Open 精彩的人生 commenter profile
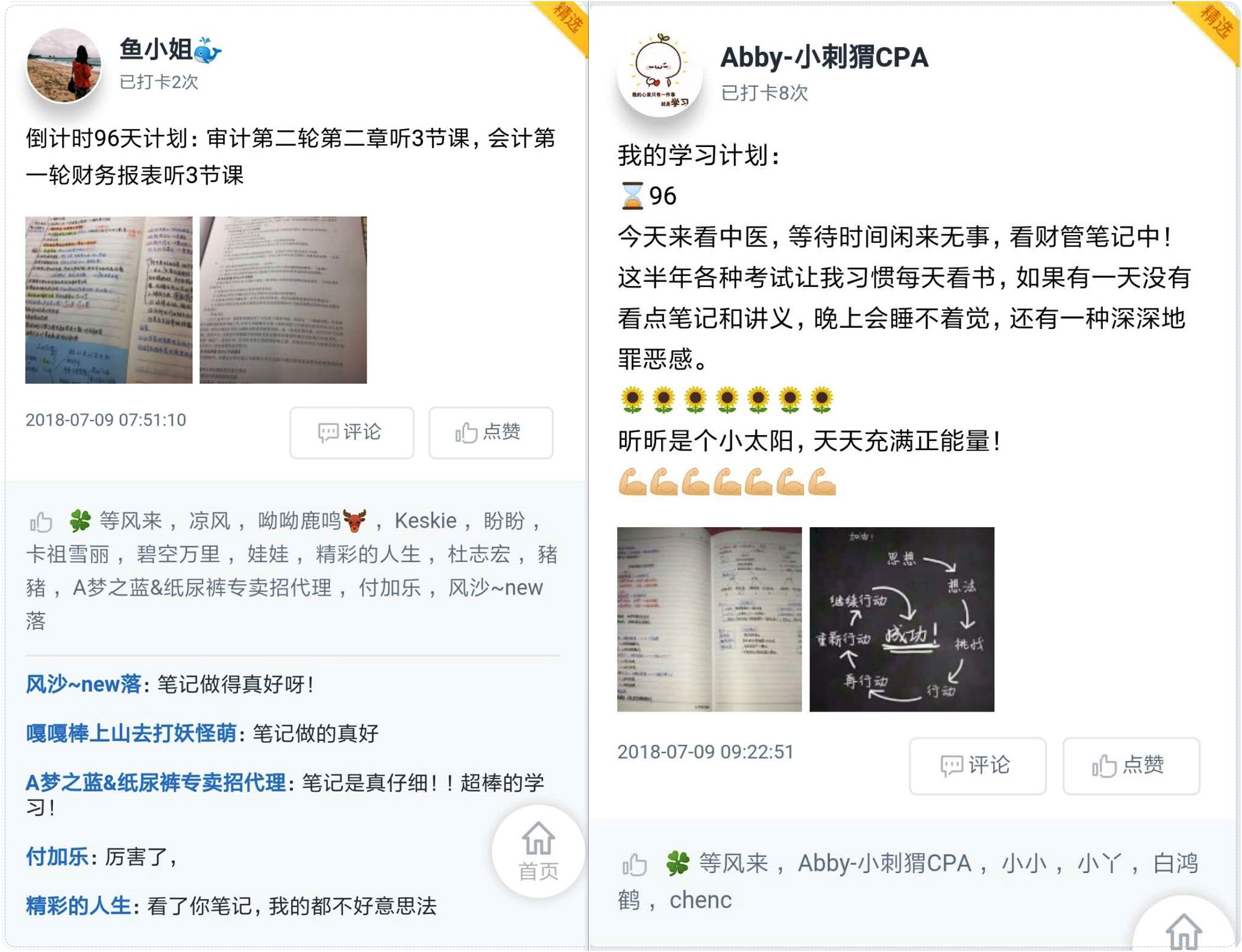The image size is (1242, 952). 78,906
